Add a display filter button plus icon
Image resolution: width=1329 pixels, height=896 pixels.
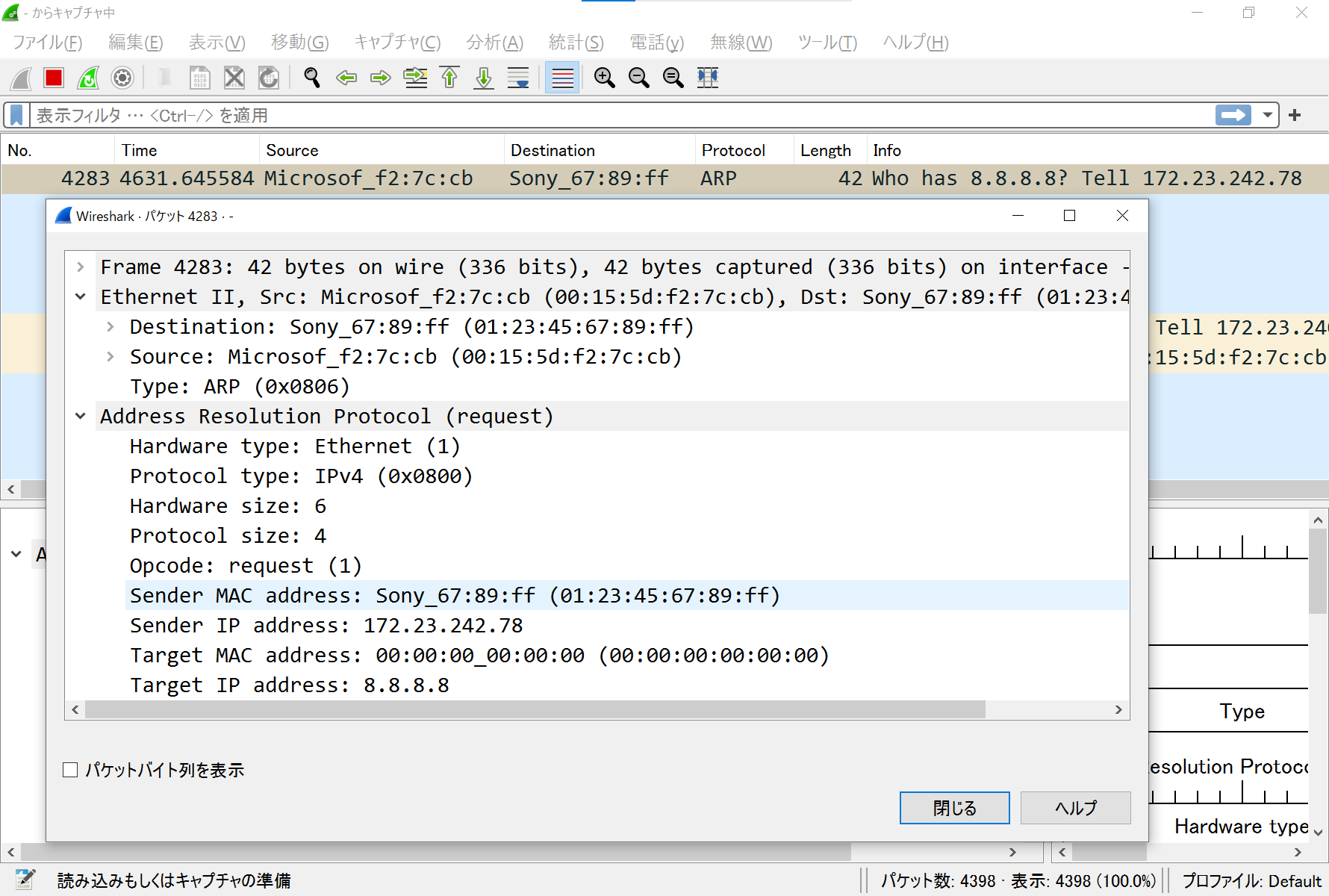[1295, 115]
